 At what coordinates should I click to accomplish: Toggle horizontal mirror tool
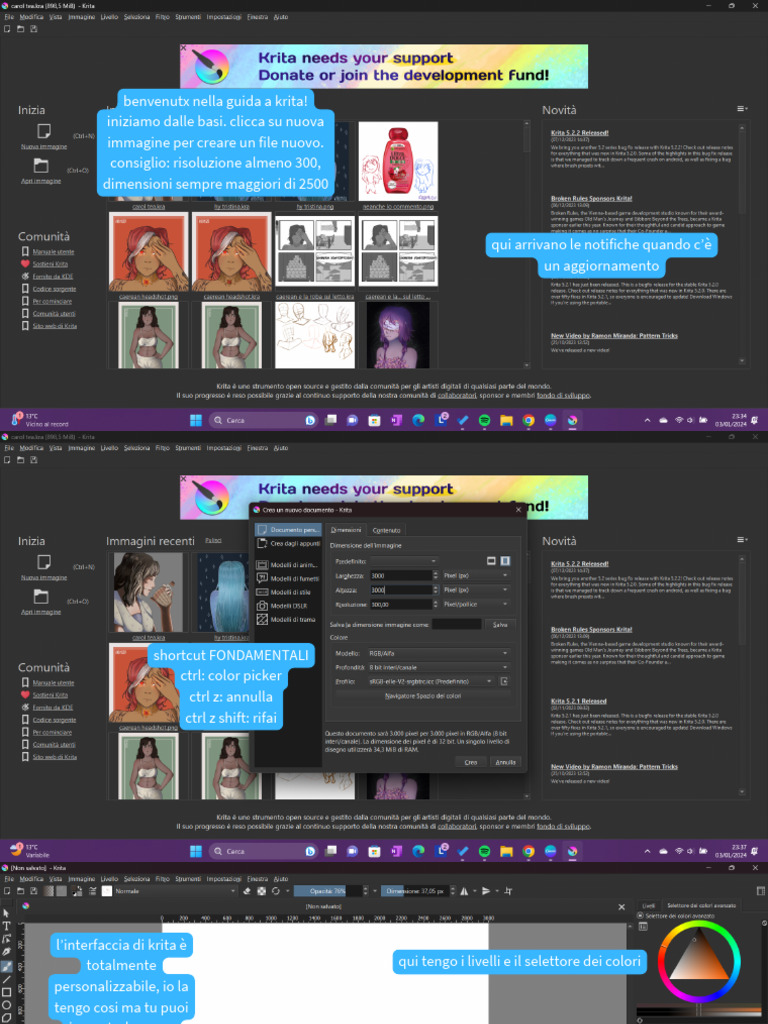(x=464, y=891)
